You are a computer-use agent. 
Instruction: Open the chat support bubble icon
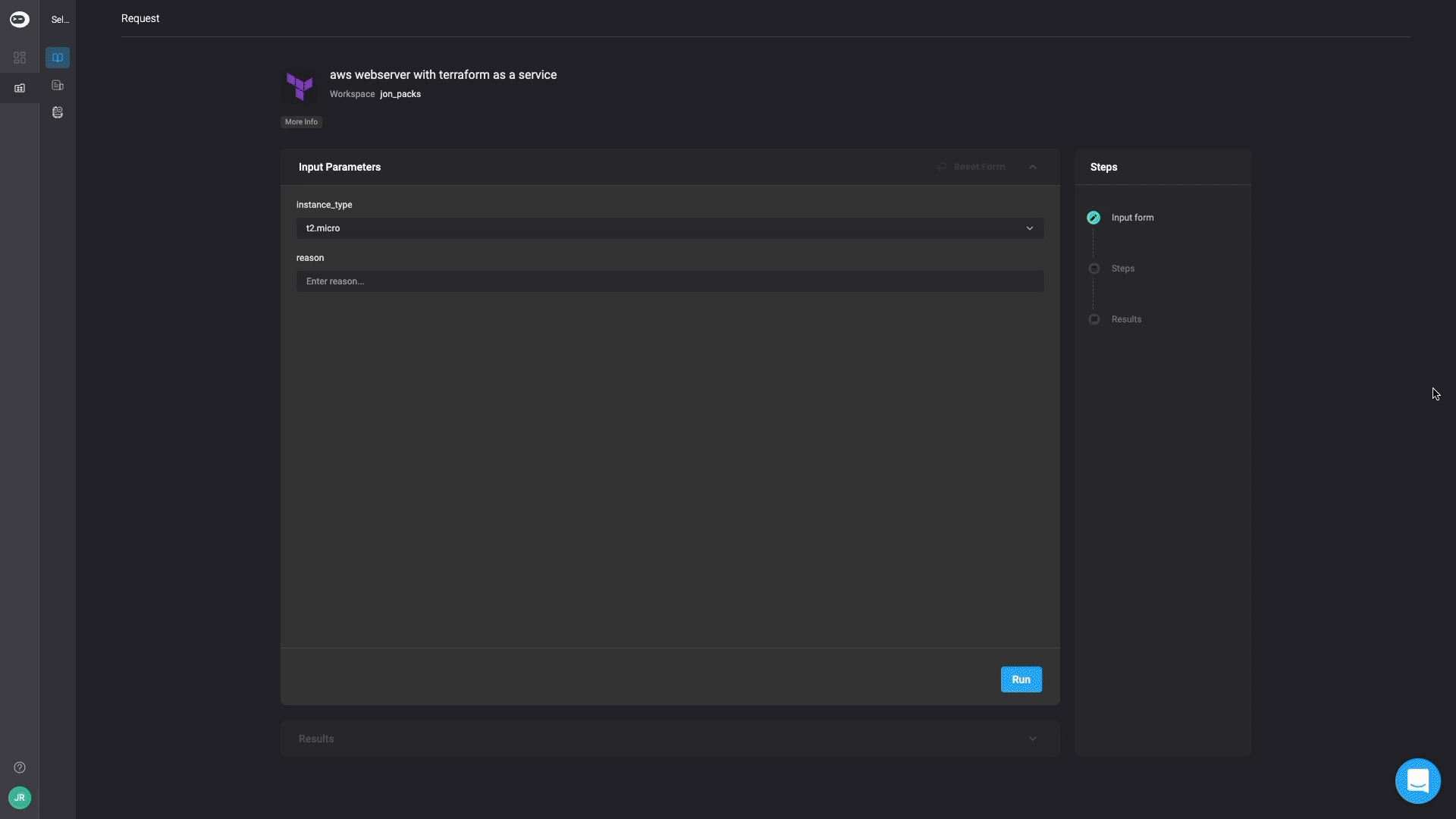click(1417, 780)
